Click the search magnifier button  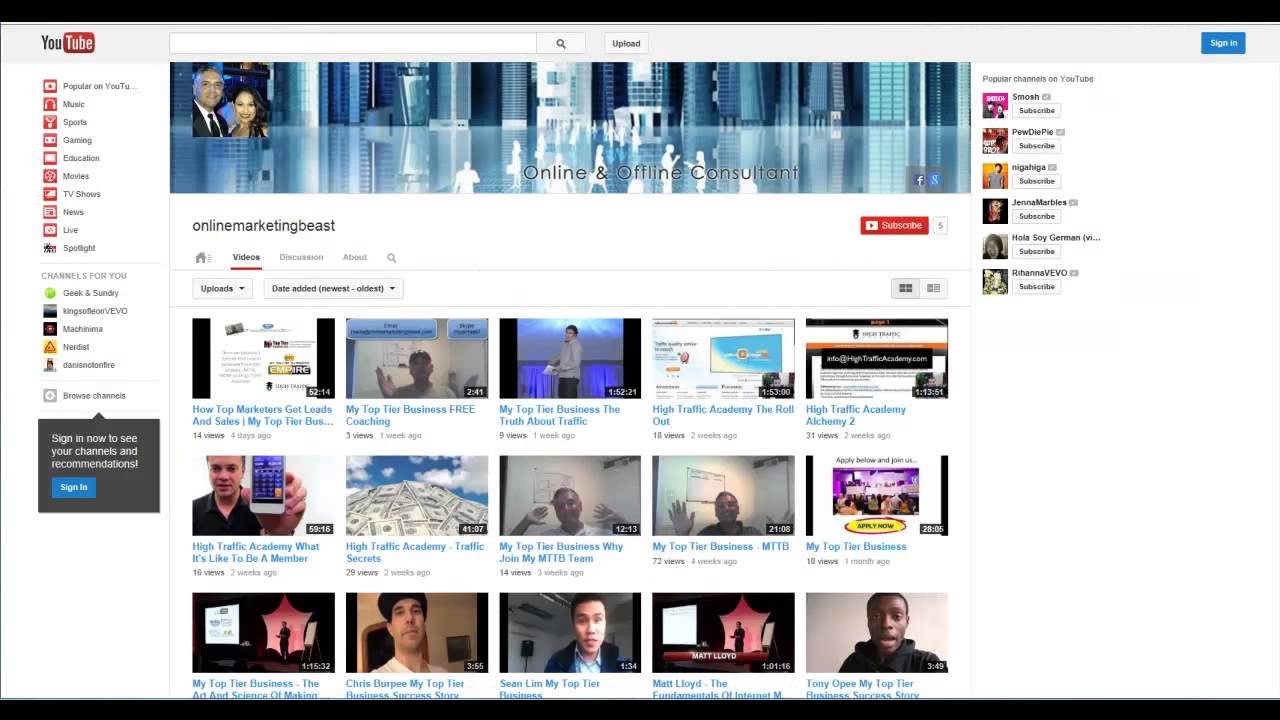point(561,43)
